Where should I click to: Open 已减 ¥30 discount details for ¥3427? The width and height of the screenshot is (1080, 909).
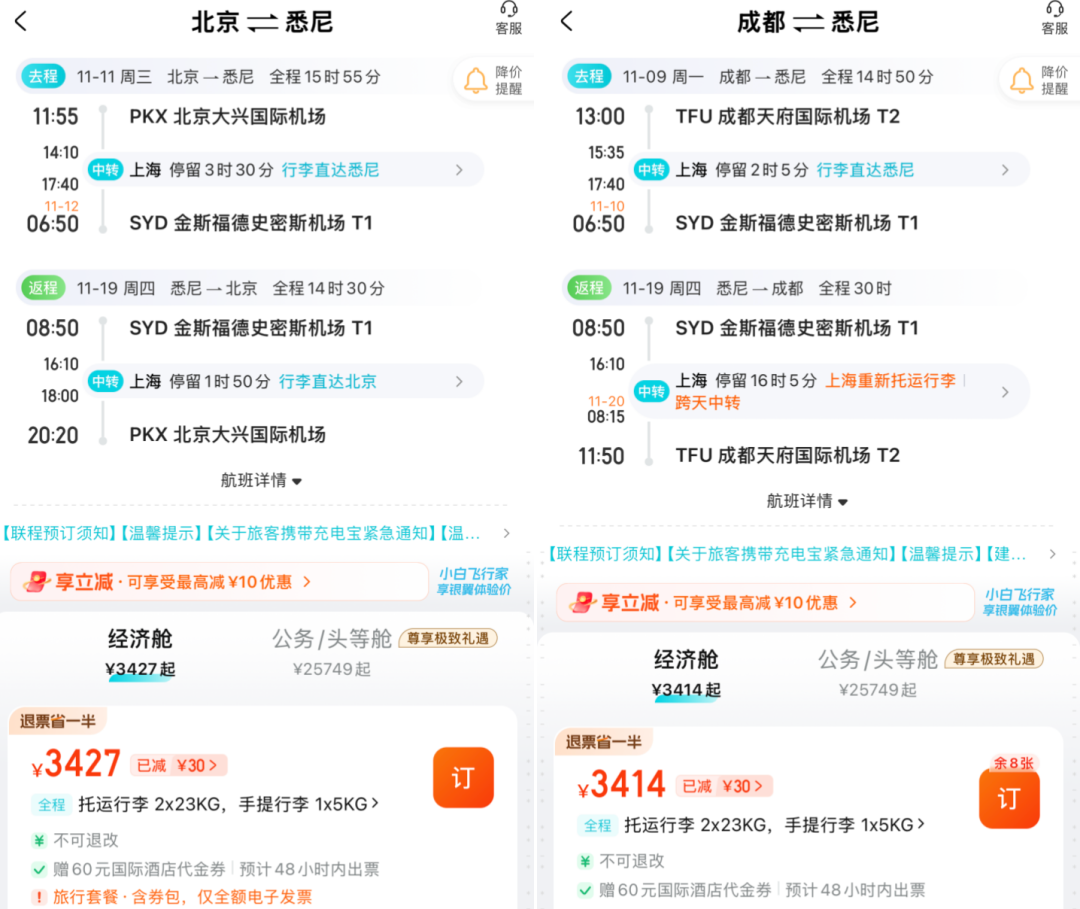point(178,766)
